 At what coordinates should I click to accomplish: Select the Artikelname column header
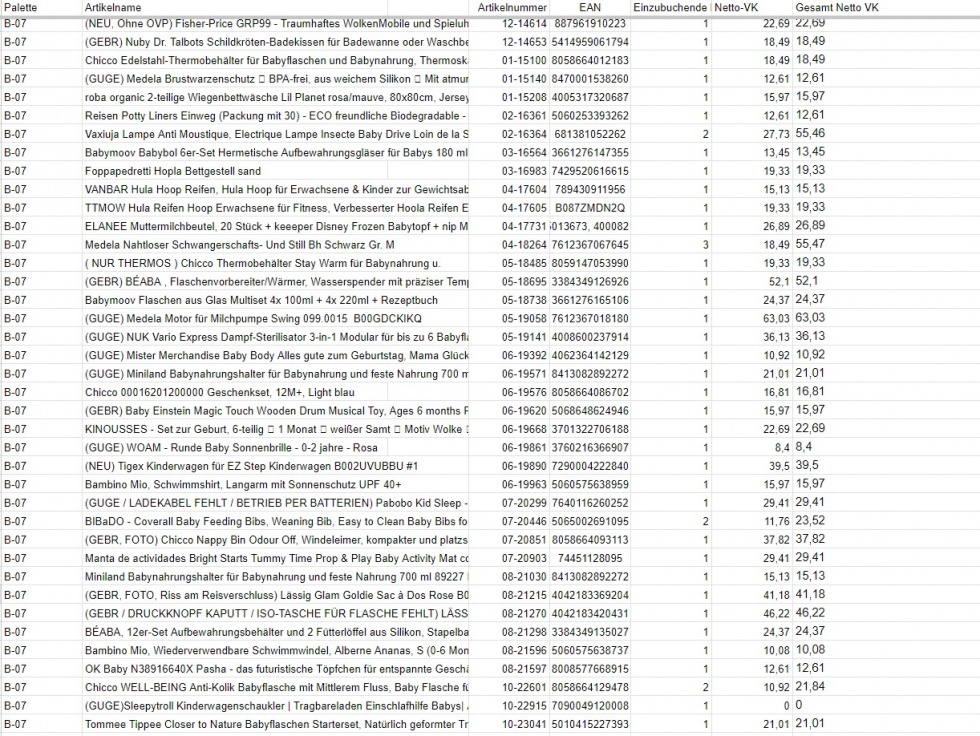point(275,7)
